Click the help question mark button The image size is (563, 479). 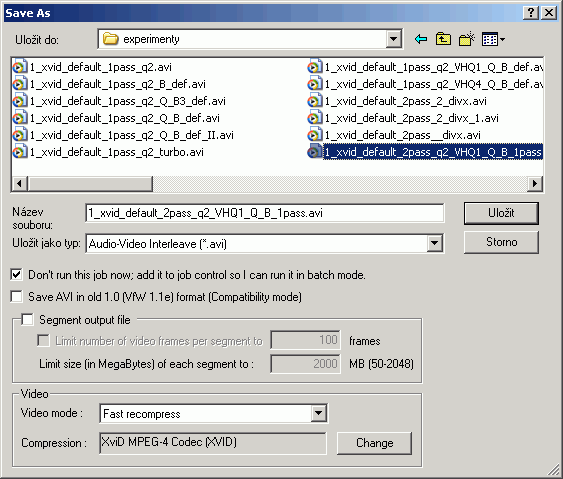point(531,13)
